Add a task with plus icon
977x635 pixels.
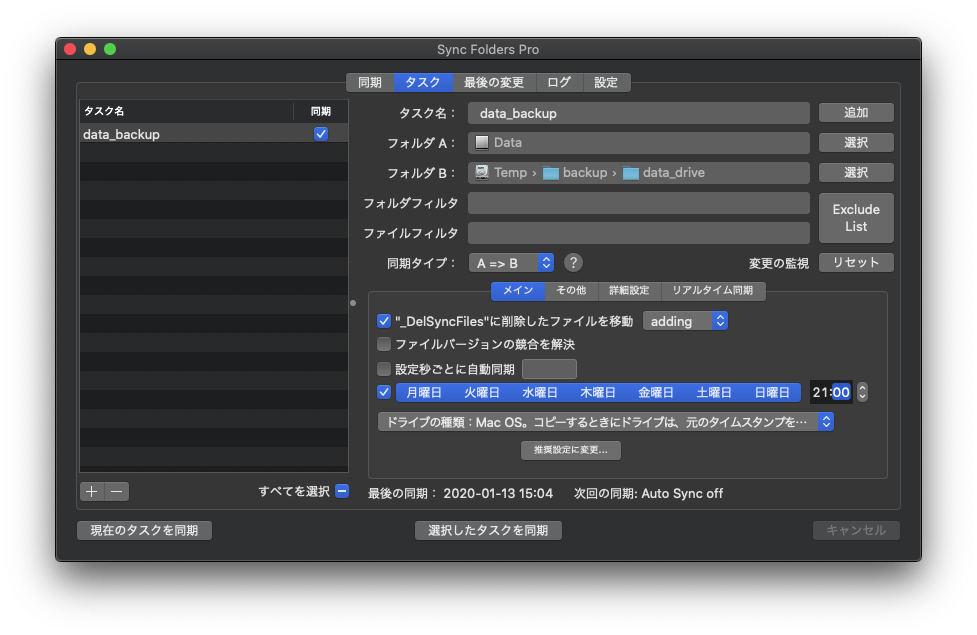pos(92,492)
